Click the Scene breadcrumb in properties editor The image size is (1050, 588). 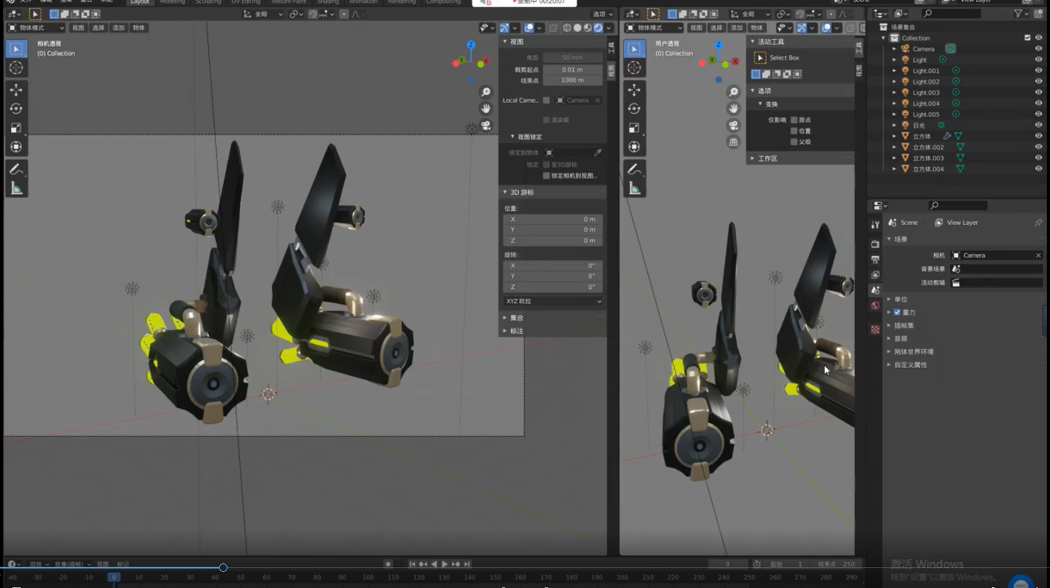903,222
